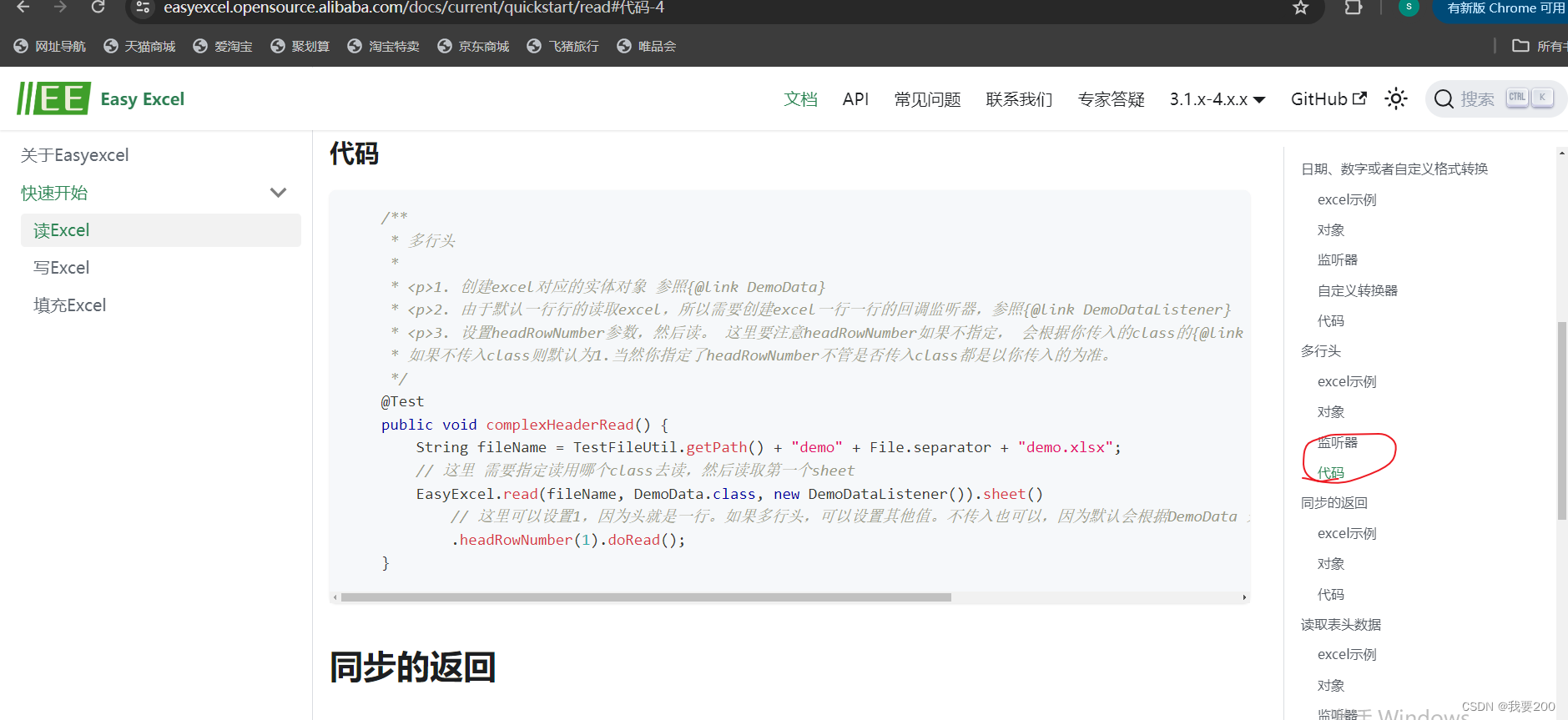Viewport: 1568px width, 720px height.
Task: Jump to 读取表头数据 in TOC
Action: pos(1341,625)
